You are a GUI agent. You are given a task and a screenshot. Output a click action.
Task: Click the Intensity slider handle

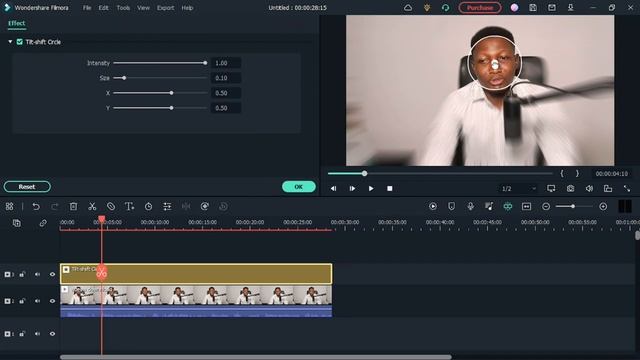tap(205, 63)
